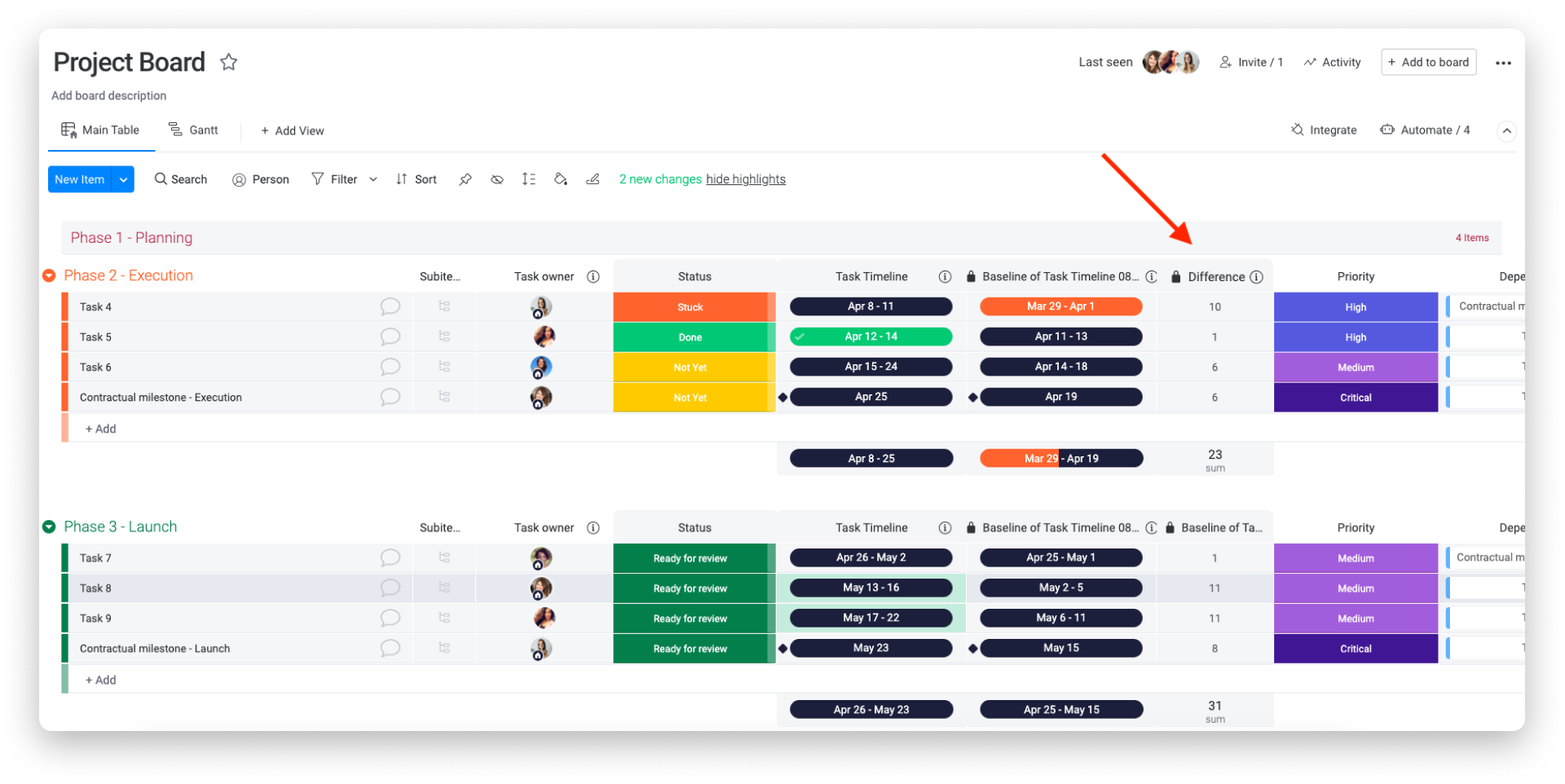This screenshot has width=1565, height=784.
Task: Click the Sort button
Action: tap(417, 179)
